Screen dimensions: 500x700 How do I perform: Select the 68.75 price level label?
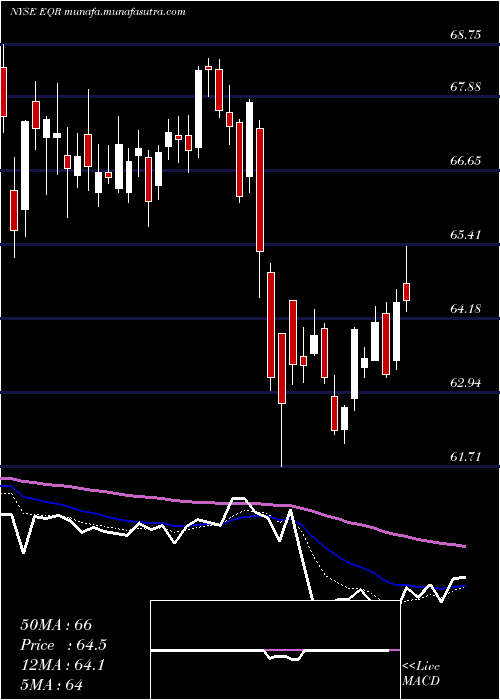(466, 34)
